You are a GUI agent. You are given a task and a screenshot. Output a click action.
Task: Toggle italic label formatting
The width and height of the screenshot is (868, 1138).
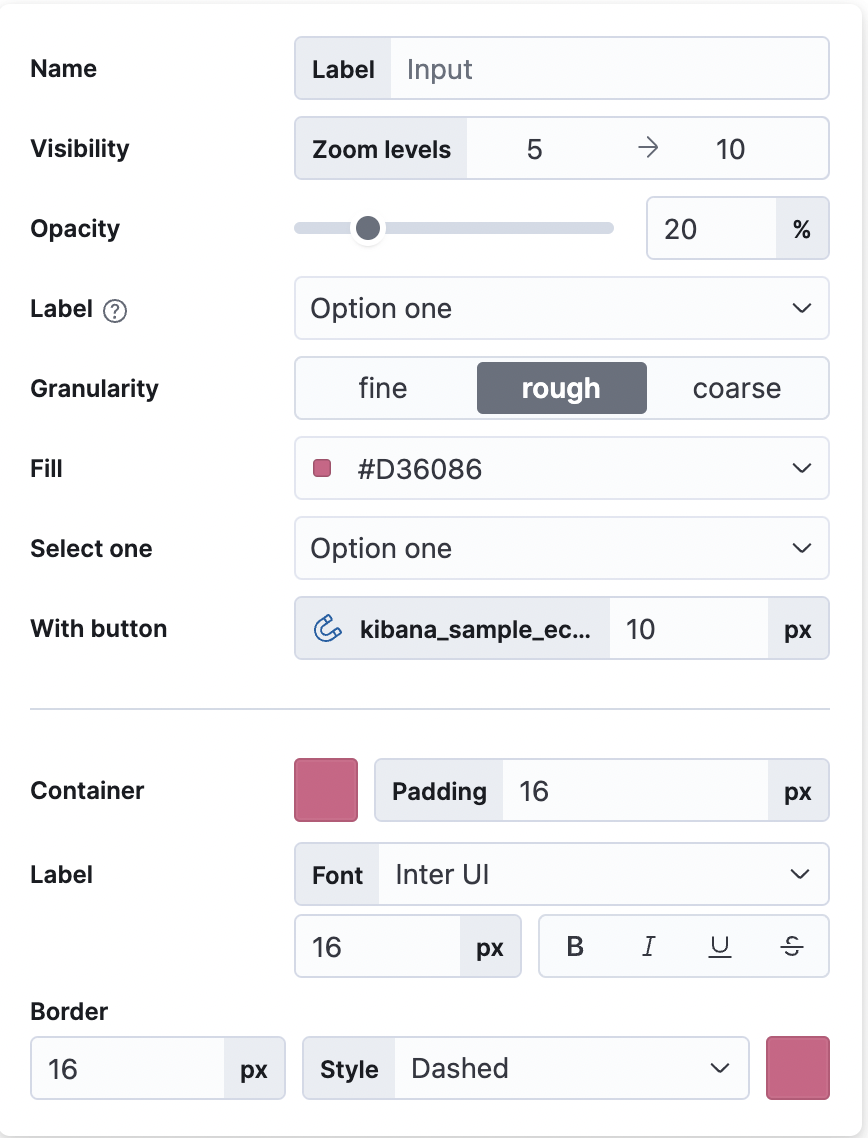coord(647,946)
